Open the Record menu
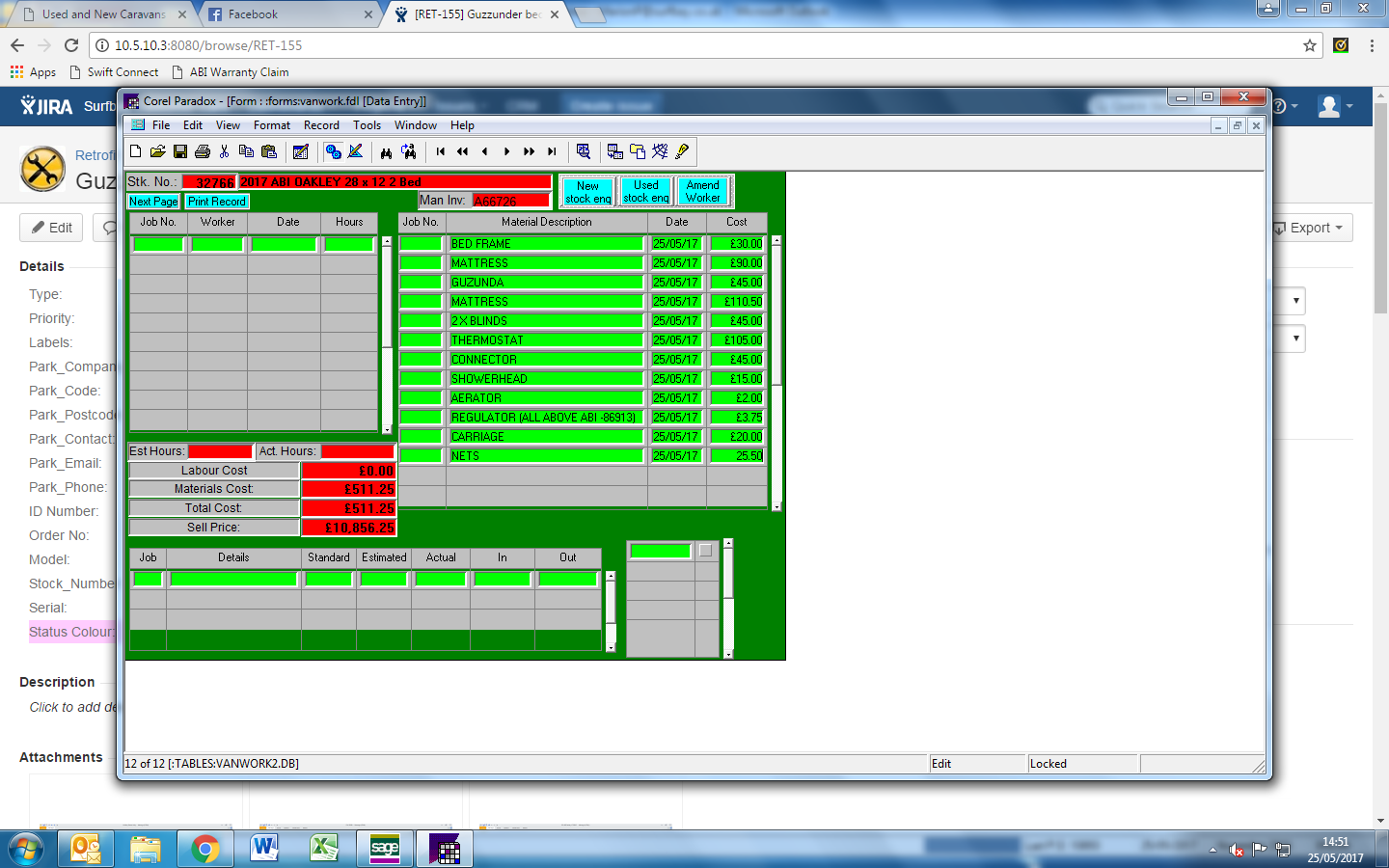 click(x=321, y=125)
